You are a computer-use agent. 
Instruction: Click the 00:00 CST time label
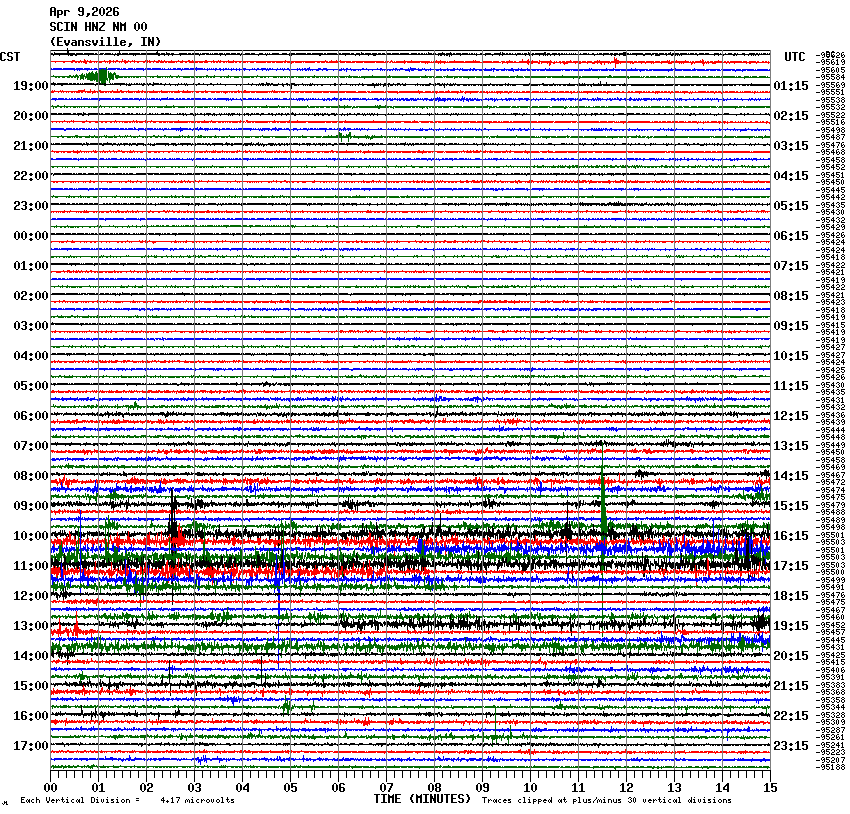30,236
